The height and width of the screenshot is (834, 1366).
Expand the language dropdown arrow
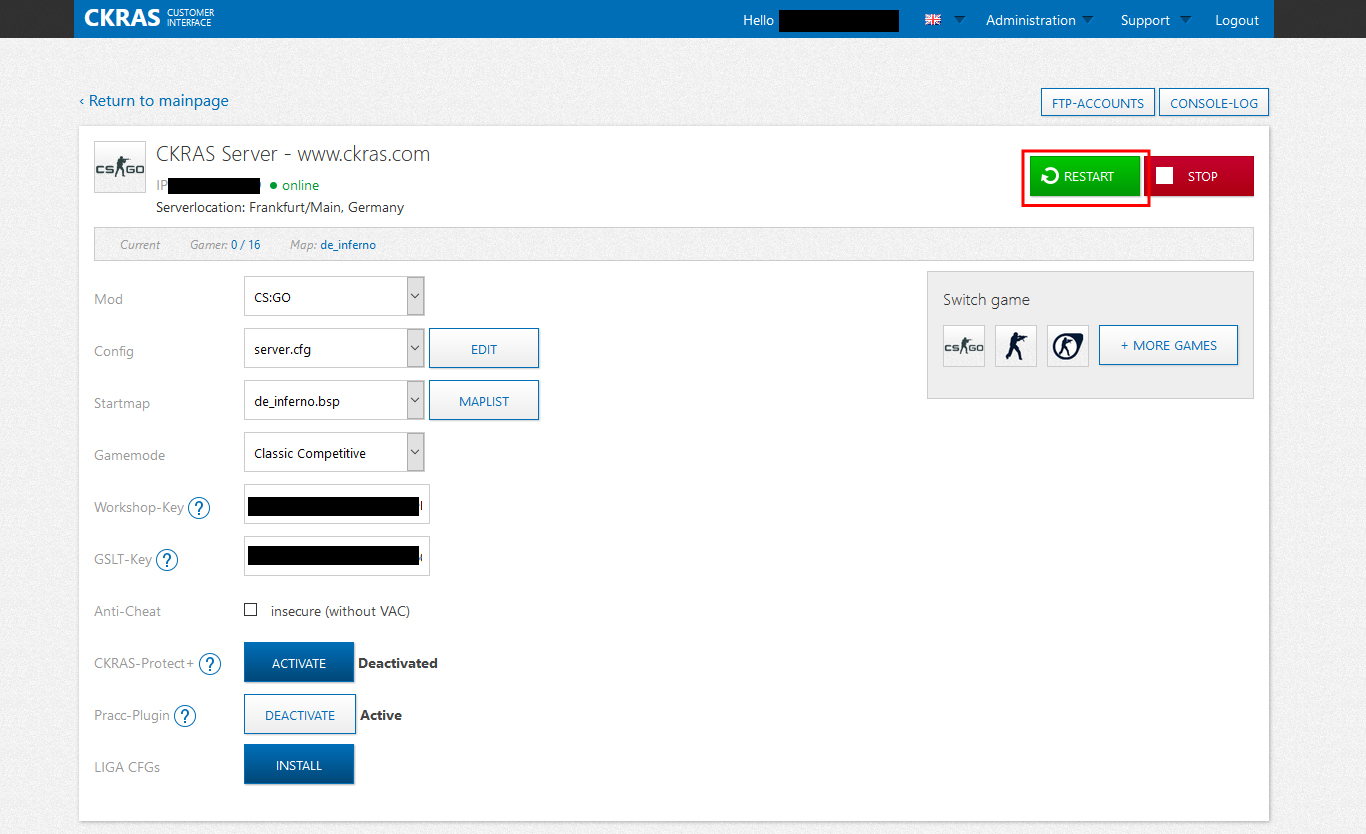[959, 19]
